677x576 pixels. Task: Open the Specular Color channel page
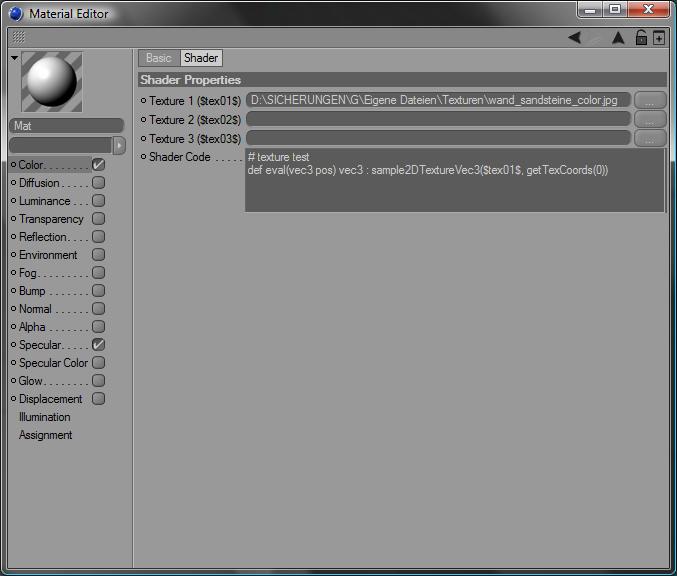[x=54, y=363]
